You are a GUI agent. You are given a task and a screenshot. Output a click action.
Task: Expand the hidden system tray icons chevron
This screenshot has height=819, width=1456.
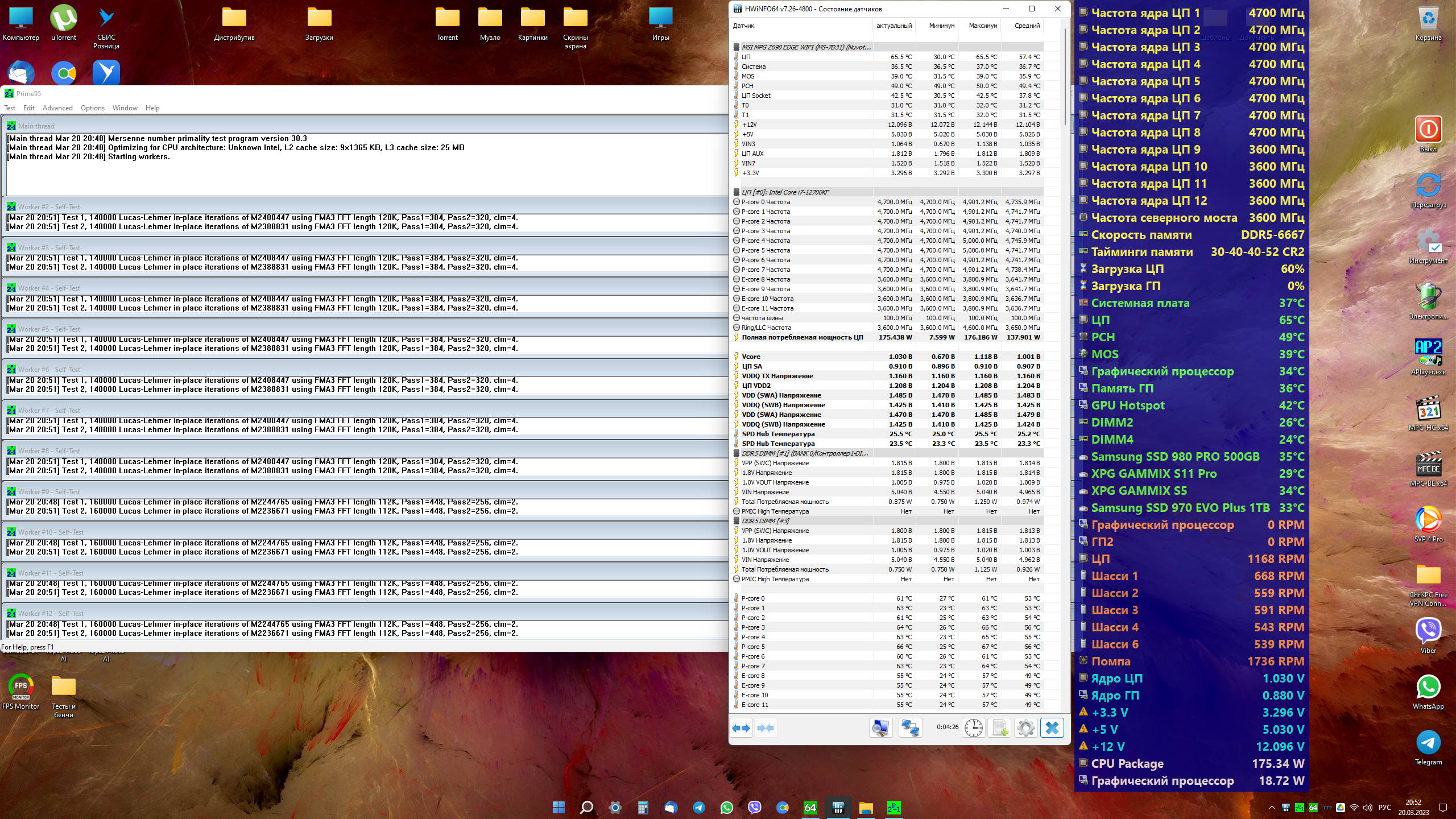tap(1272, 808)
